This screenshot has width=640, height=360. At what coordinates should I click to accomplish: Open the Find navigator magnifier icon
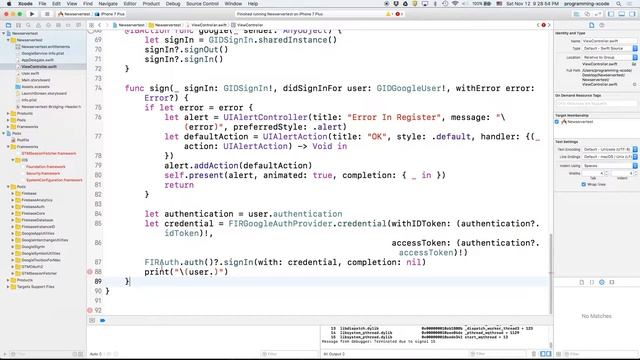tap(29, 25)
